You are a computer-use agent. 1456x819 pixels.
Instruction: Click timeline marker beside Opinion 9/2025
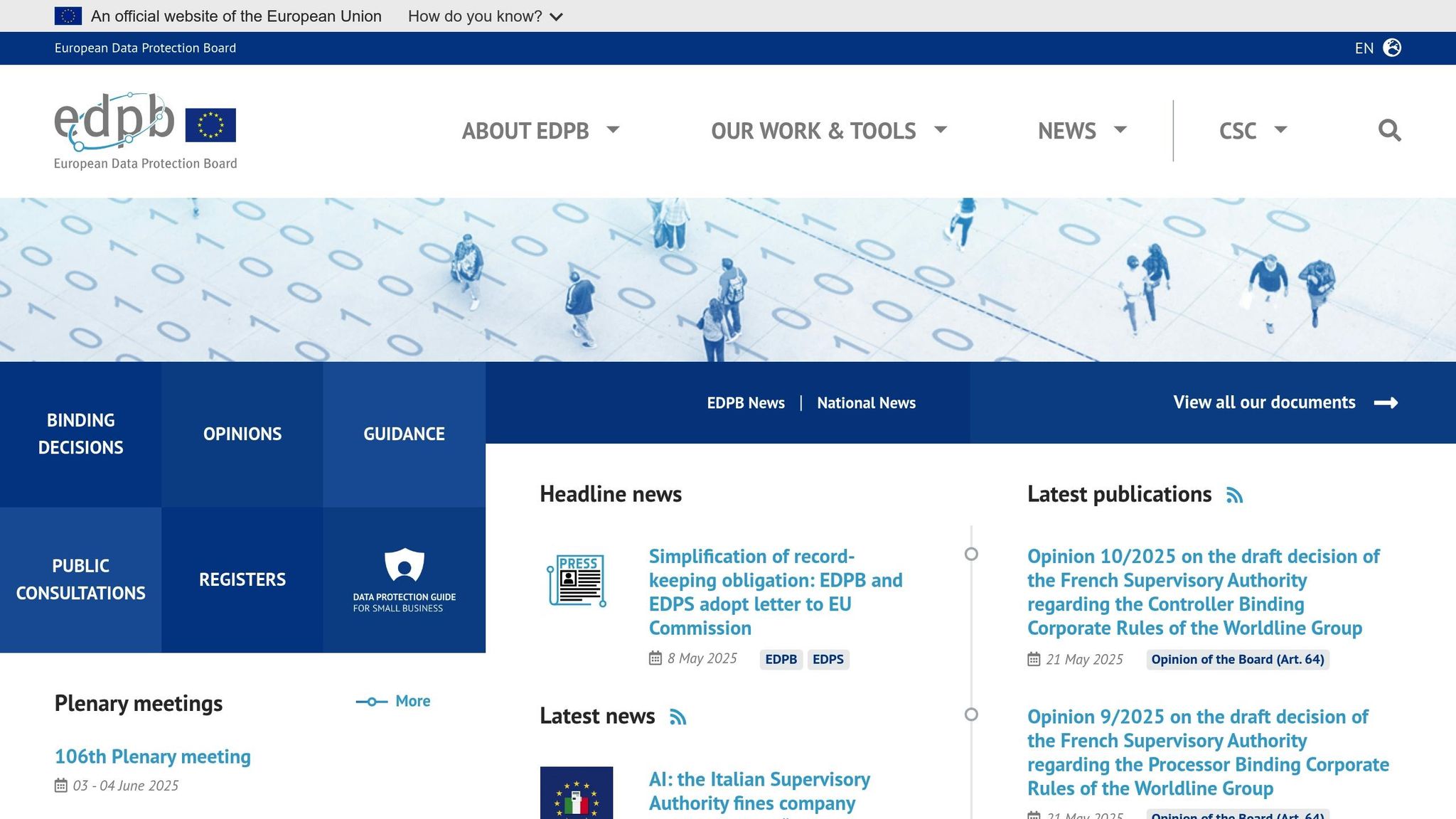click(971, 714)
